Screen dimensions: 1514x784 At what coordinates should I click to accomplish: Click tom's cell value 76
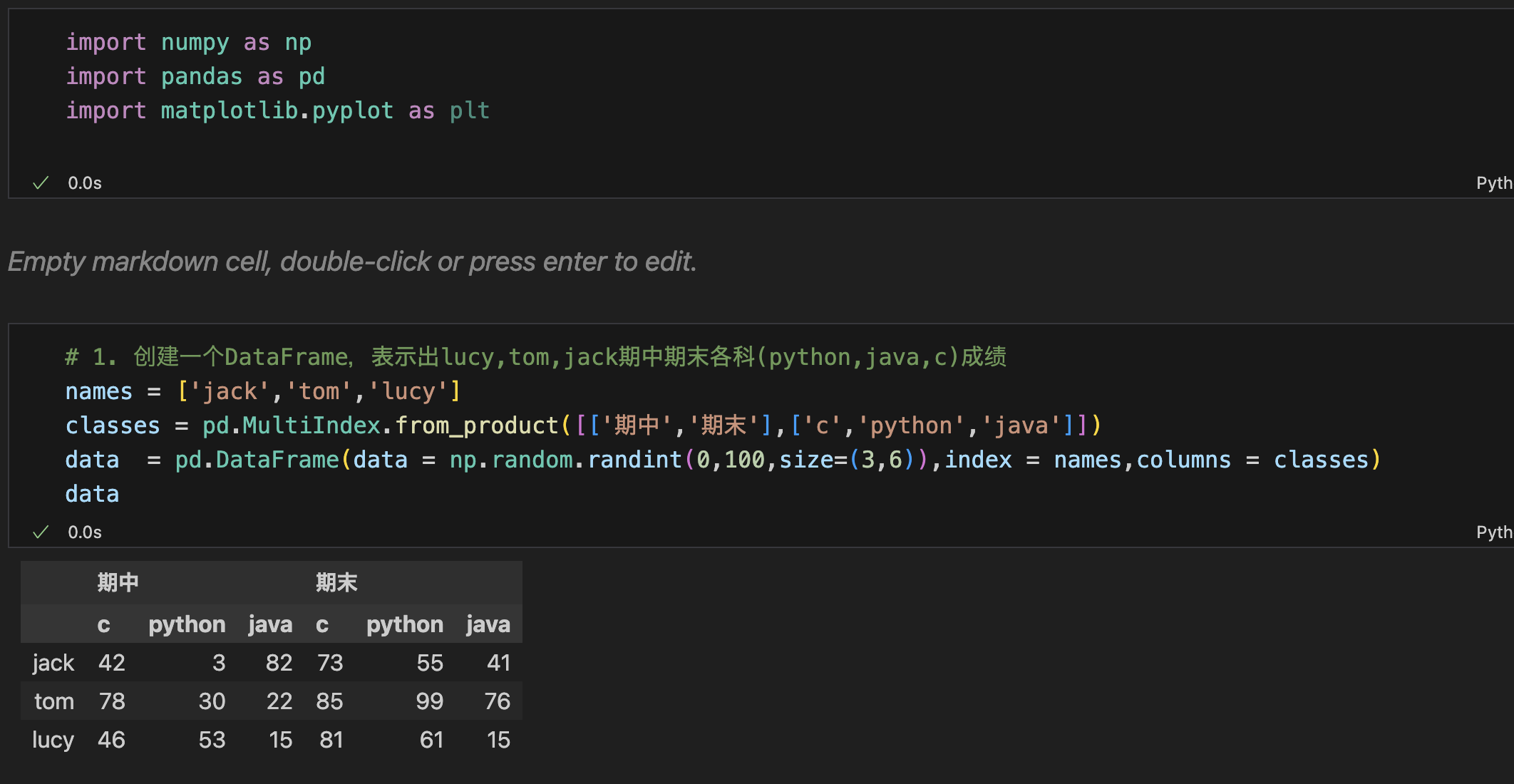[x=498, y=701]
